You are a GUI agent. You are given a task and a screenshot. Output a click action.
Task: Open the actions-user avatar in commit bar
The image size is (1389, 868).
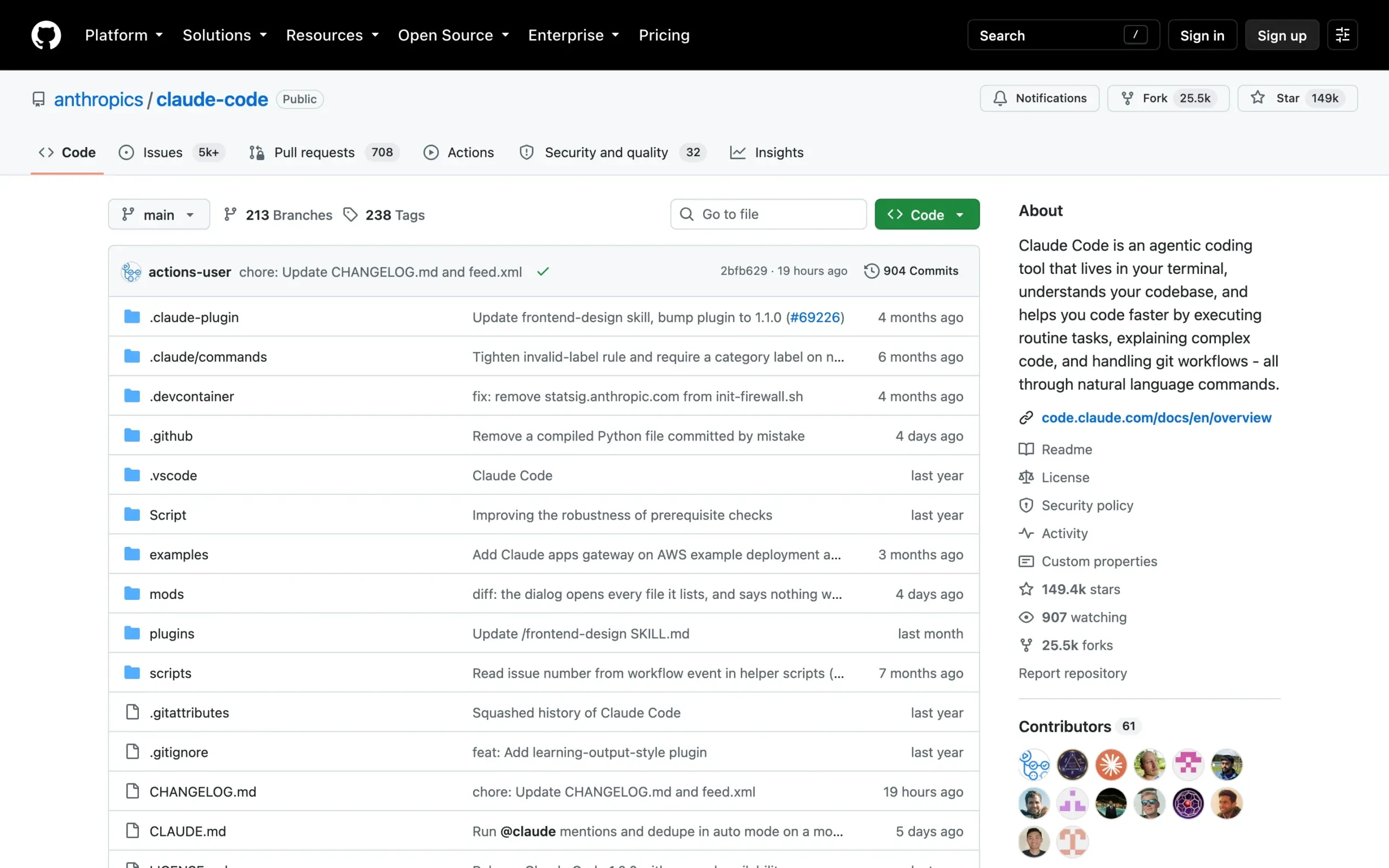pyautogui.click(x=131, y=272)
